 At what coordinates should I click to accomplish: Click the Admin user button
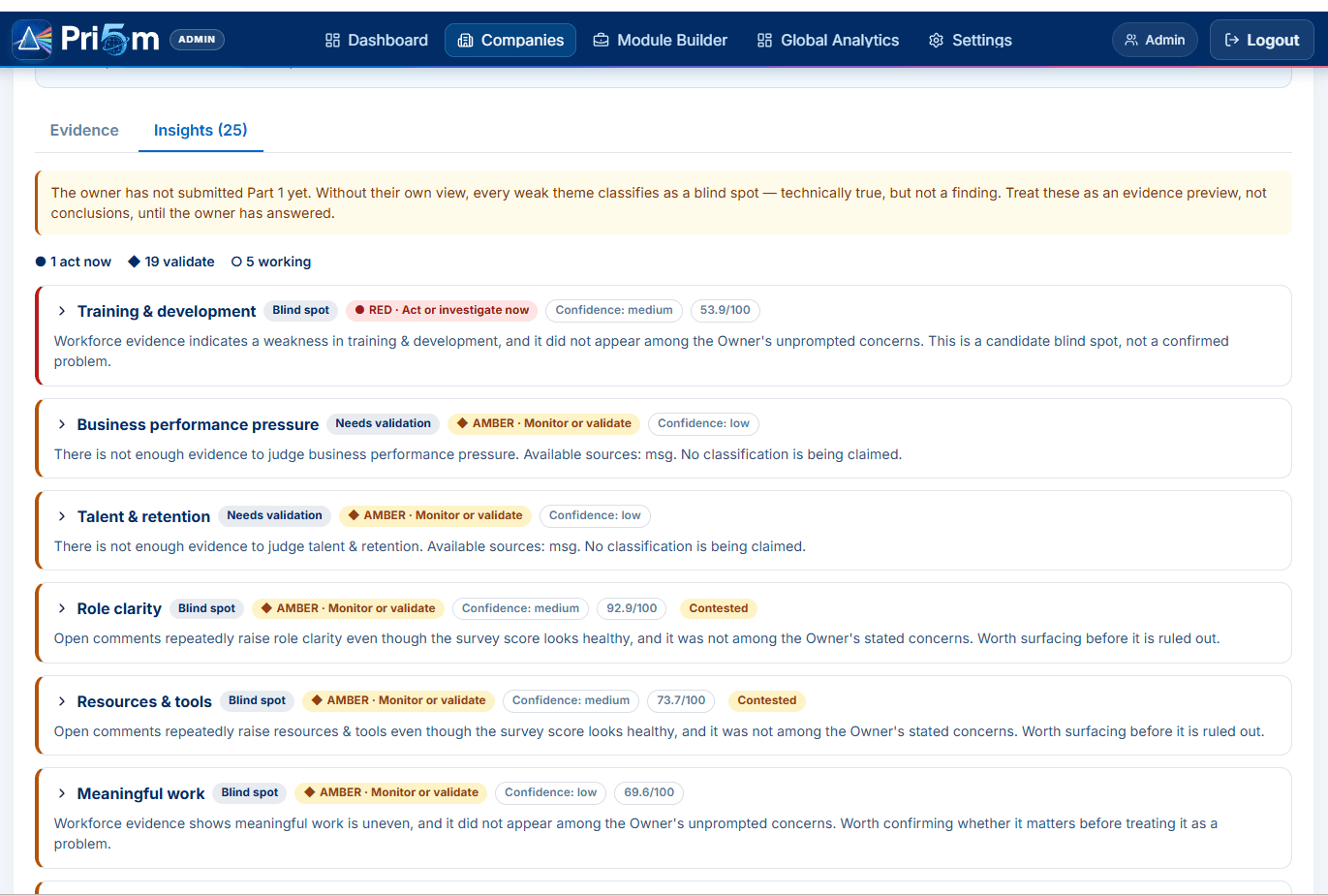pyautogui.click(x=1156, y=40)
